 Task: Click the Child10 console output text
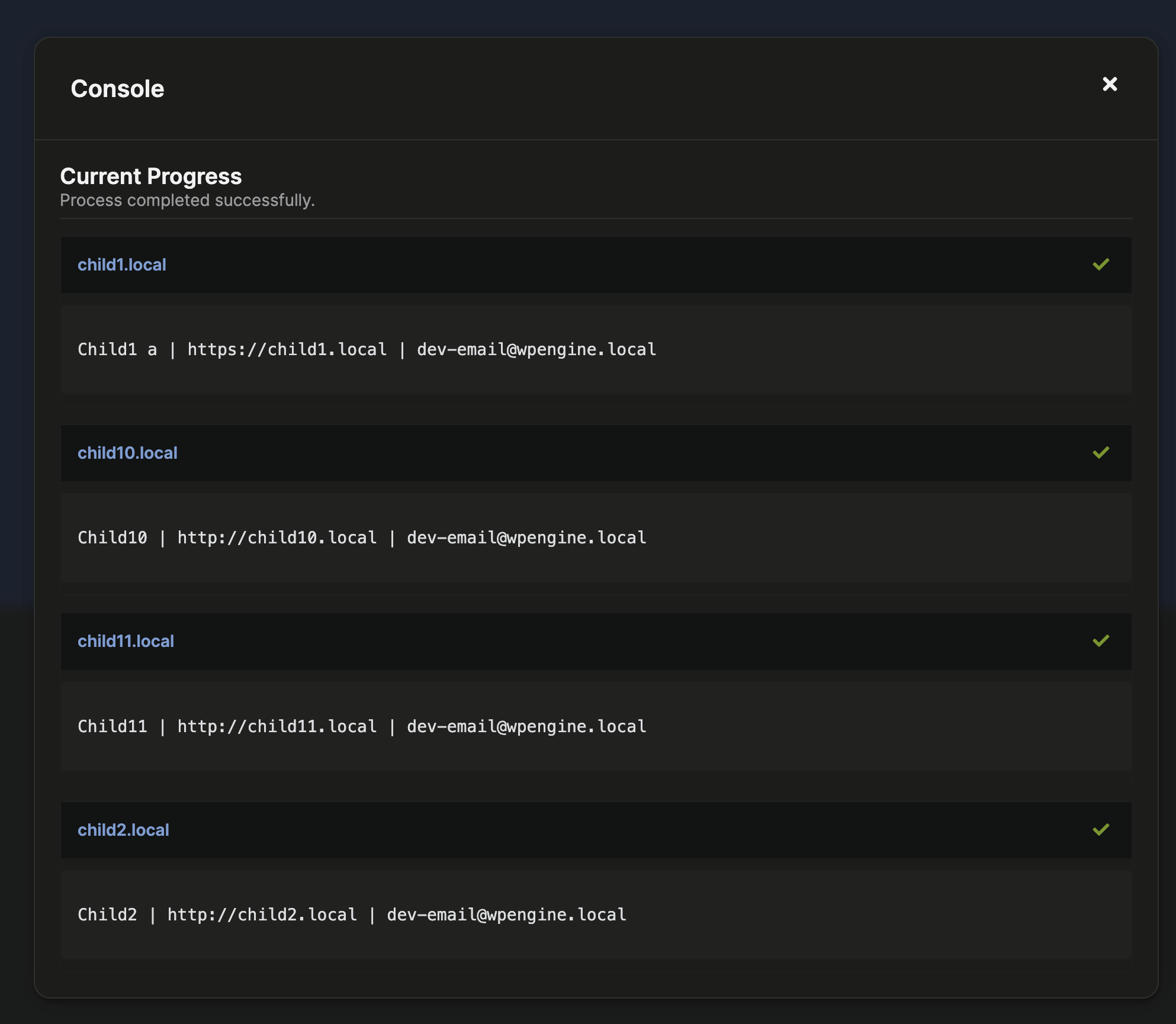pyautogui.click(x=362, y=537)
